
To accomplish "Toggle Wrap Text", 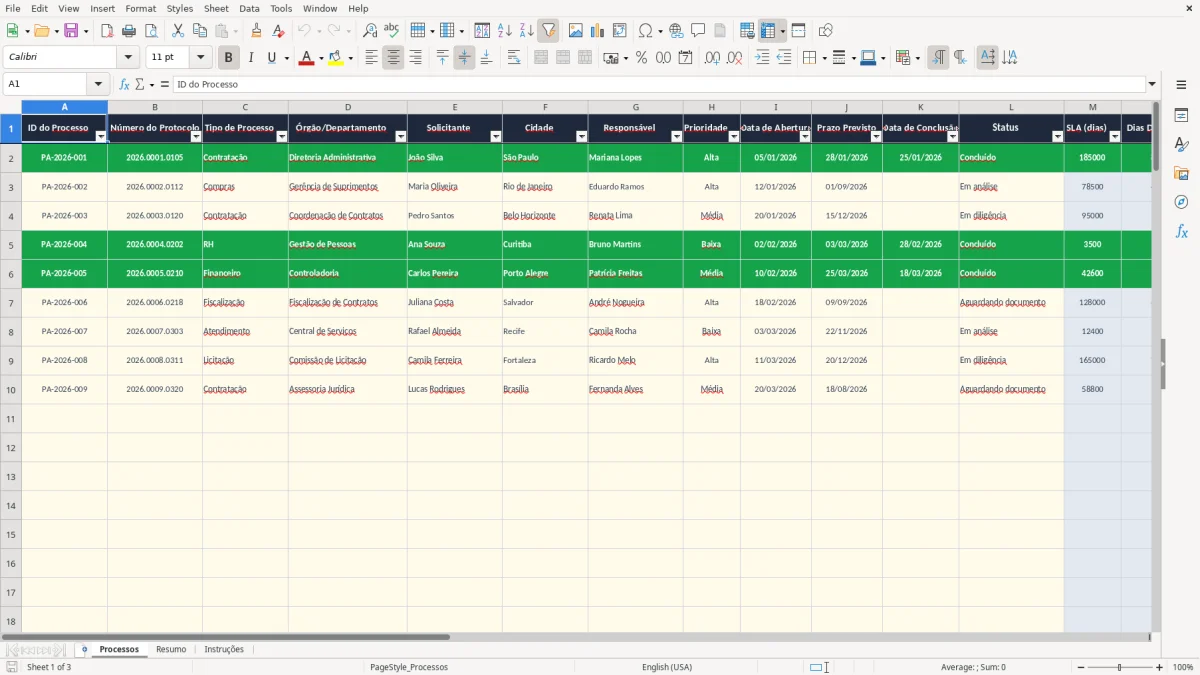I will [513, 58].
